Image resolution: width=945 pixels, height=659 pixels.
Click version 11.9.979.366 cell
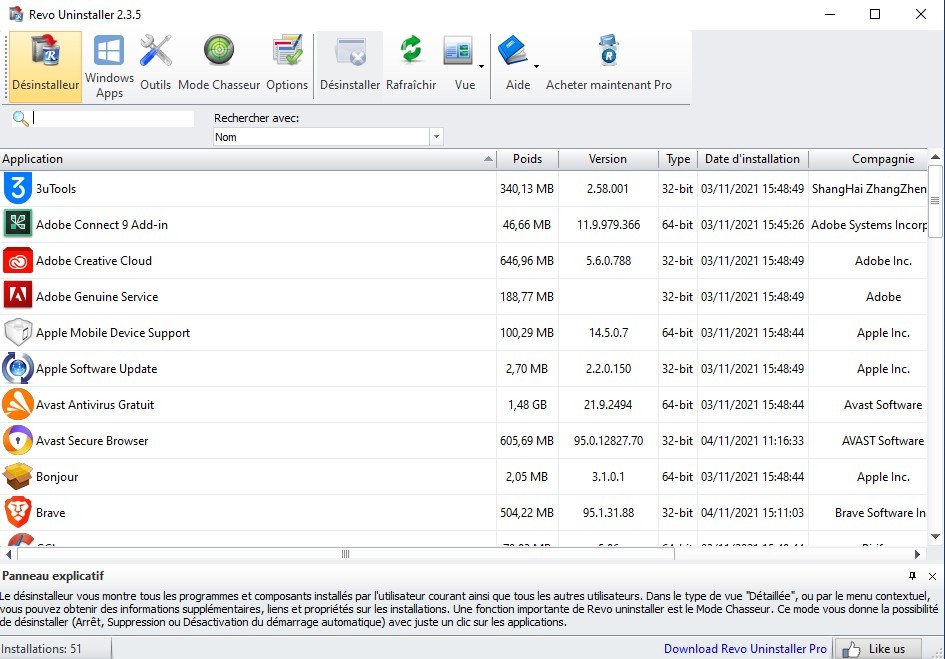(609, 225)
